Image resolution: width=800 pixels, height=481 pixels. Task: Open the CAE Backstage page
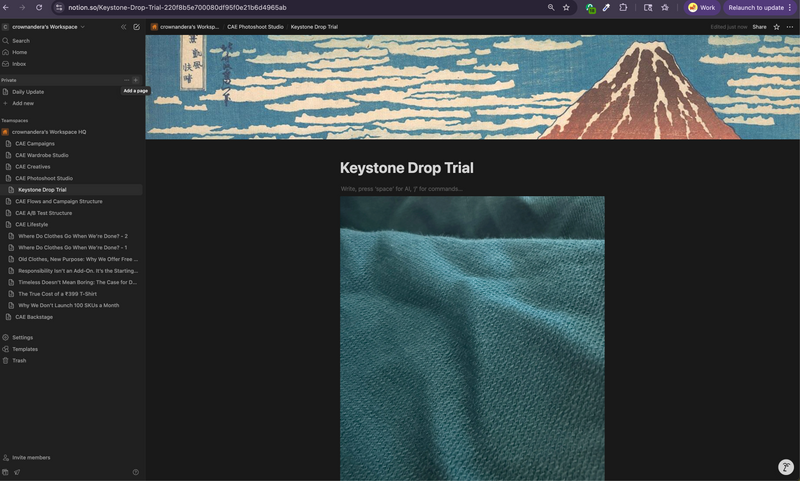point(33,317)
